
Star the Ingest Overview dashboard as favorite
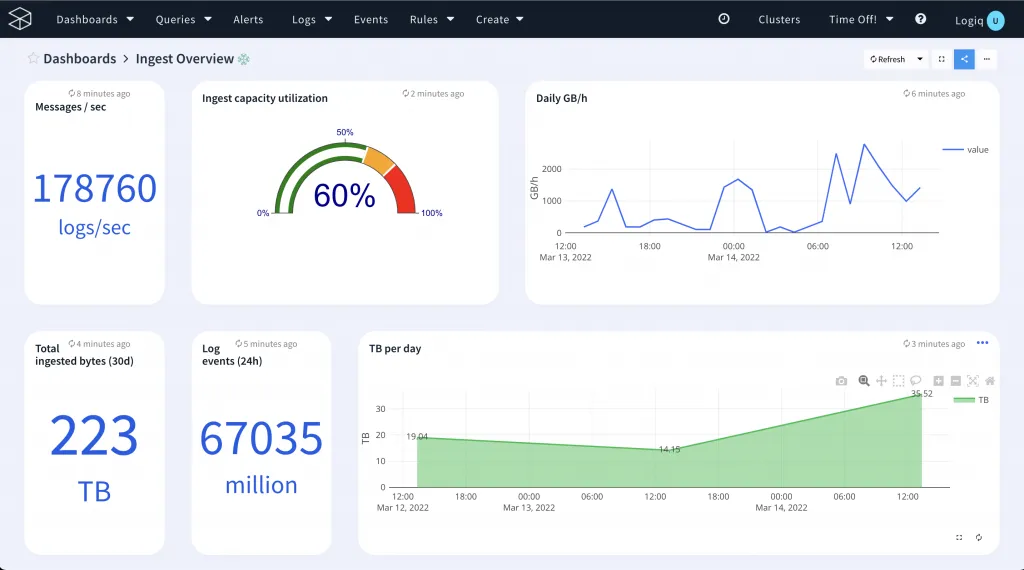(x=33, y=59)
